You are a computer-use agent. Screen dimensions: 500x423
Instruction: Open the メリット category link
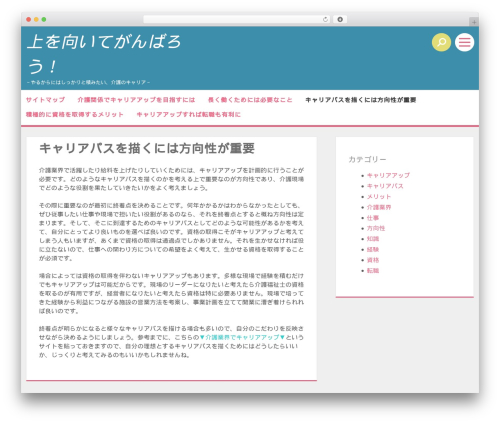379,197
